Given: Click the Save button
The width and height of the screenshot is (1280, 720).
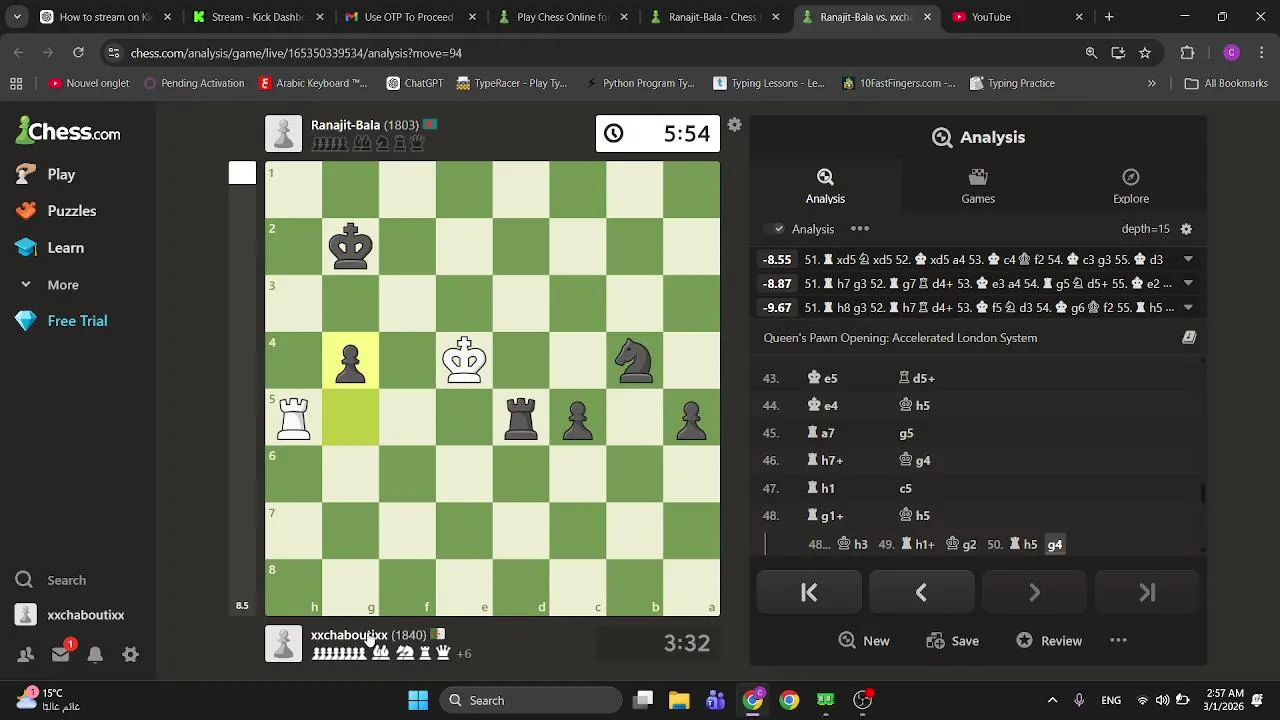Looking at the screenshot, I should pos(952,641).
